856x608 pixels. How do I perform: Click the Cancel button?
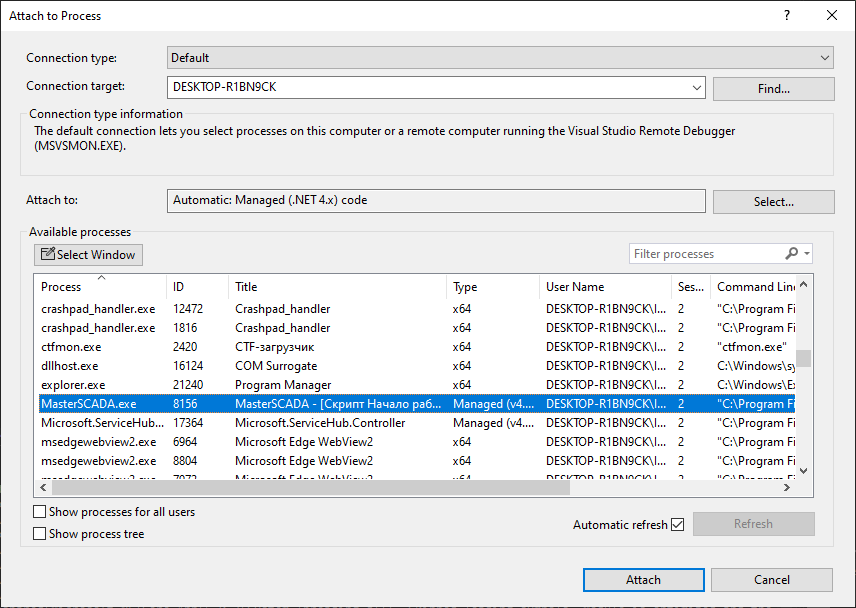tap(771, 580)
